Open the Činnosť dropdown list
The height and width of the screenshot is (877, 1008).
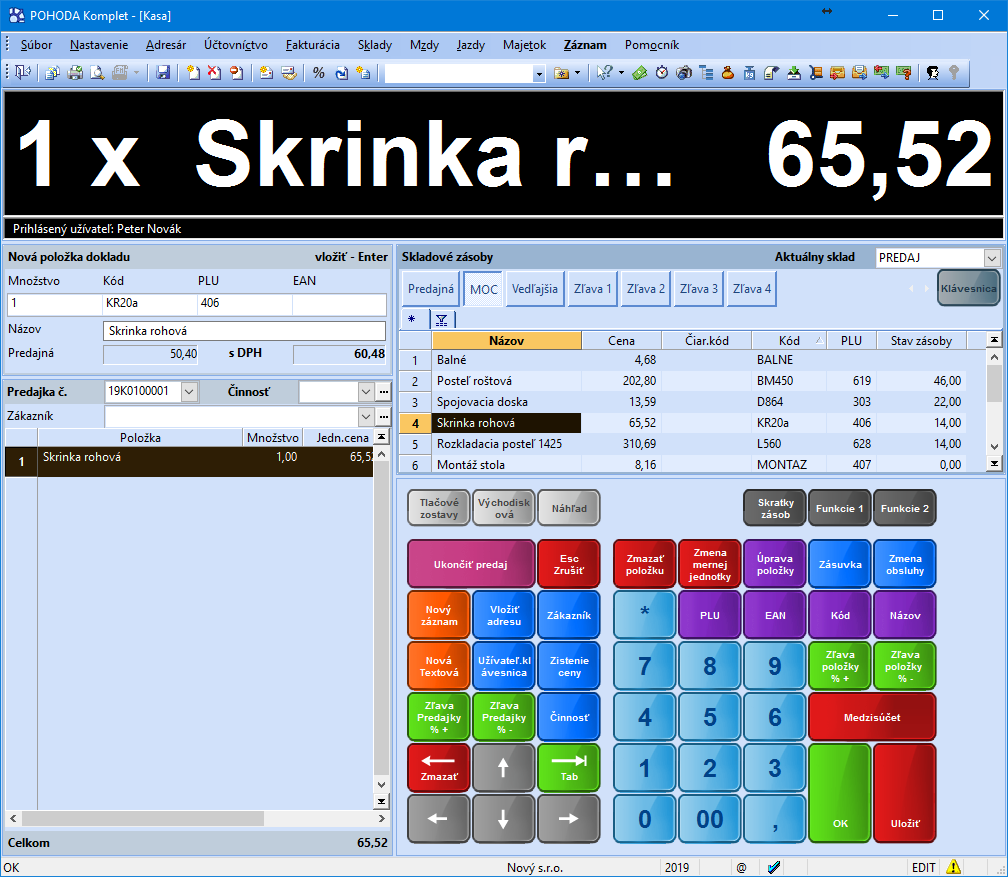(365, 391)
